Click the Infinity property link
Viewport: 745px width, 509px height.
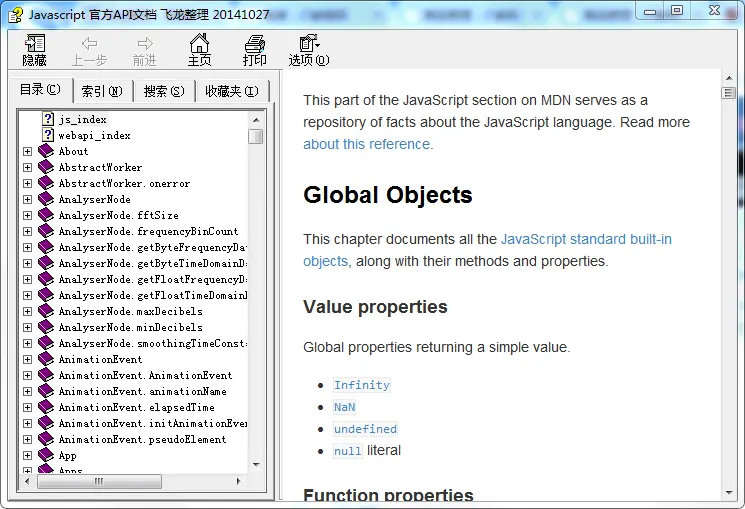coord(361,385)
